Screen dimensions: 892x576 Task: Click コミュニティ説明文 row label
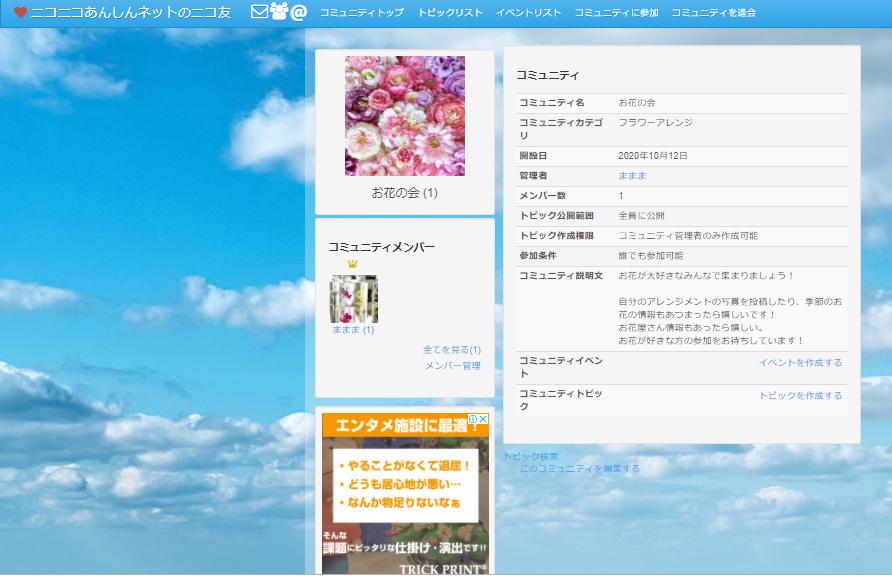[x=561, y=276]
